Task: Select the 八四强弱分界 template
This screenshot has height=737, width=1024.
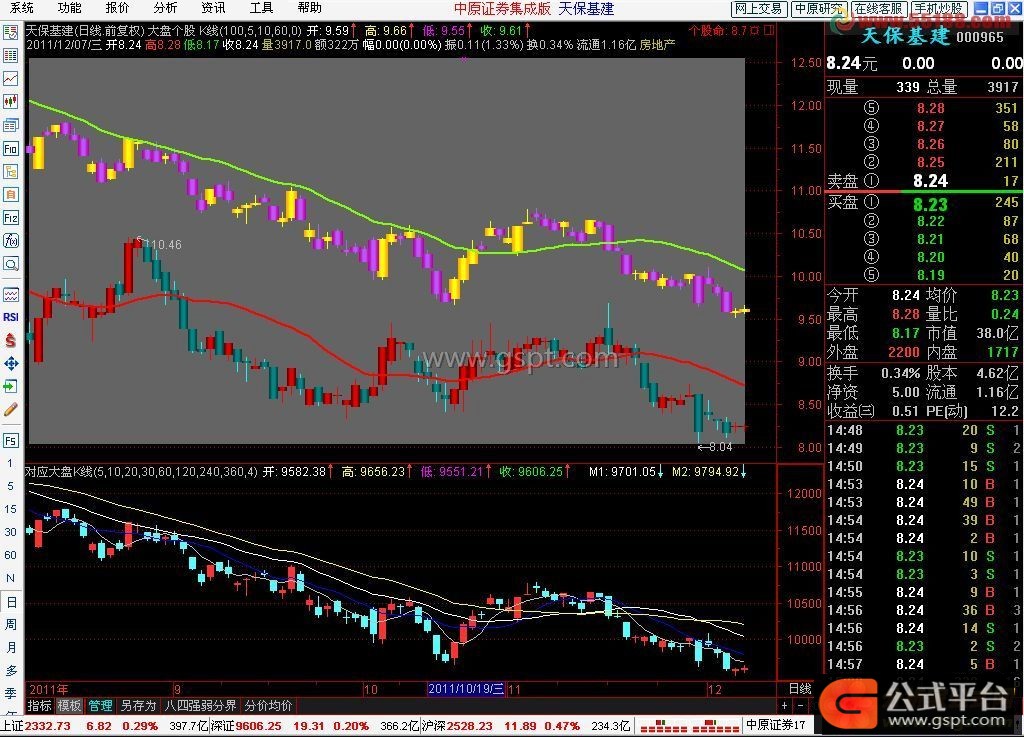Action: (200, 706)
